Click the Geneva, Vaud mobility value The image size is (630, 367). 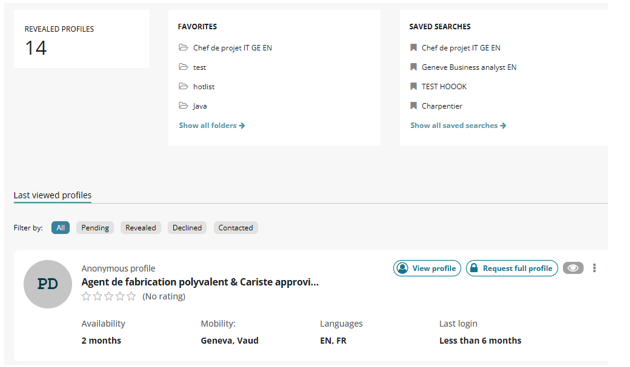[x=229, y=340]
